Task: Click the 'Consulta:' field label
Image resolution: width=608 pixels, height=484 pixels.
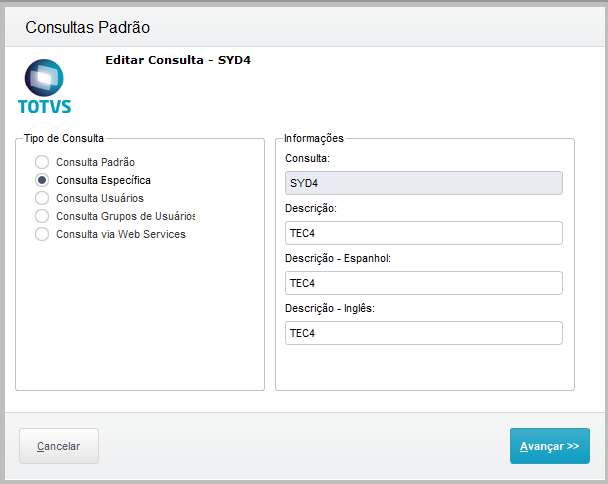Action: pos(307,158)
